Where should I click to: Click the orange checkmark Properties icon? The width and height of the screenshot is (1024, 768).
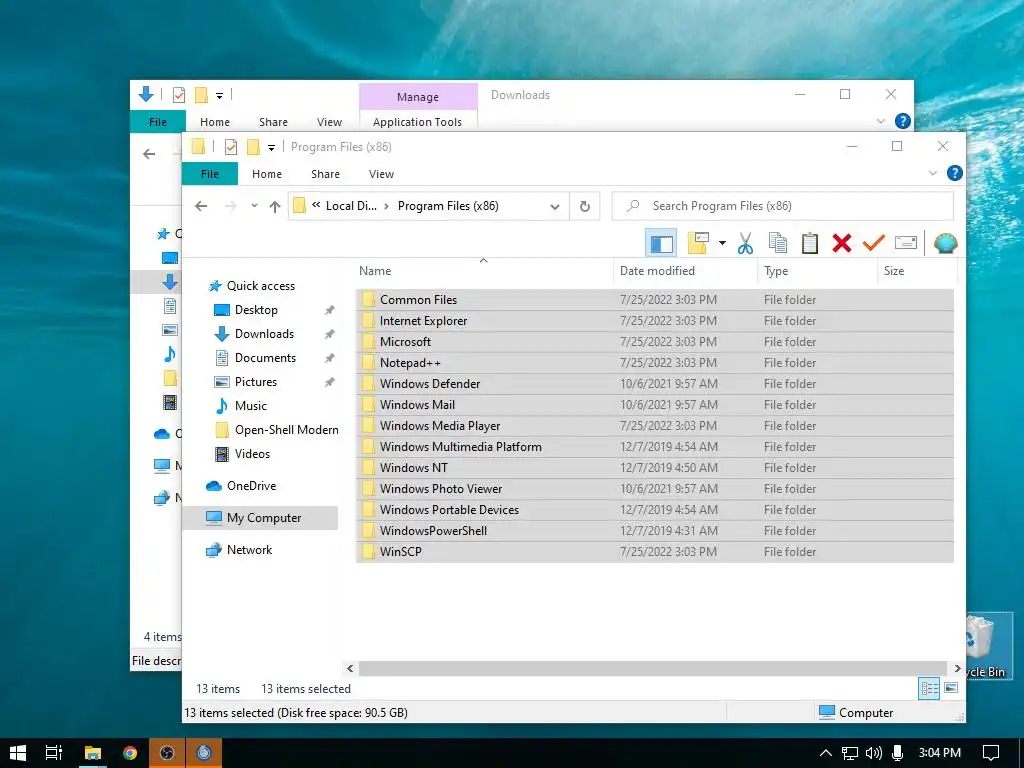pyautogui.click(x=874, y=244)
